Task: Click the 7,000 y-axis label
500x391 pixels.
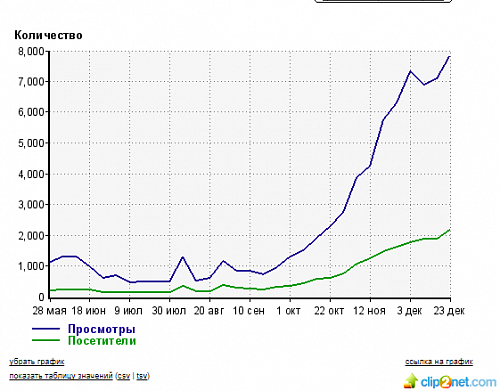Action: tap(31, 82)
